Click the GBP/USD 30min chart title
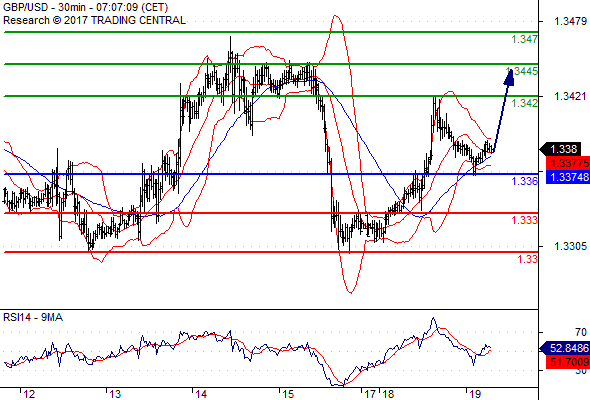 coord(85,7)
